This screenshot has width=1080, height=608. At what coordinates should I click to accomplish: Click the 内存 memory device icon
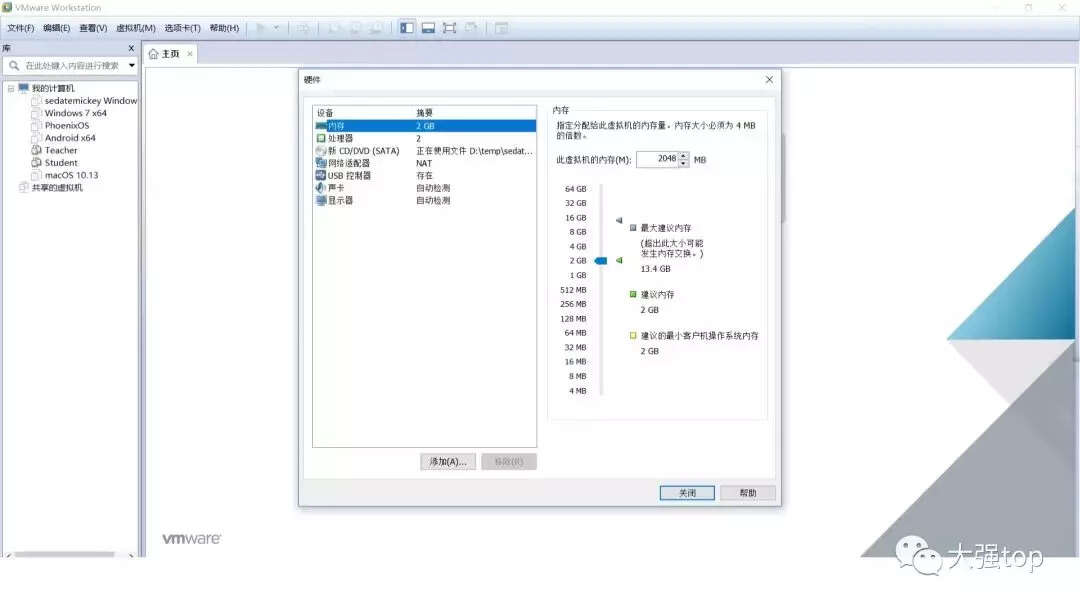coord(320,126)
